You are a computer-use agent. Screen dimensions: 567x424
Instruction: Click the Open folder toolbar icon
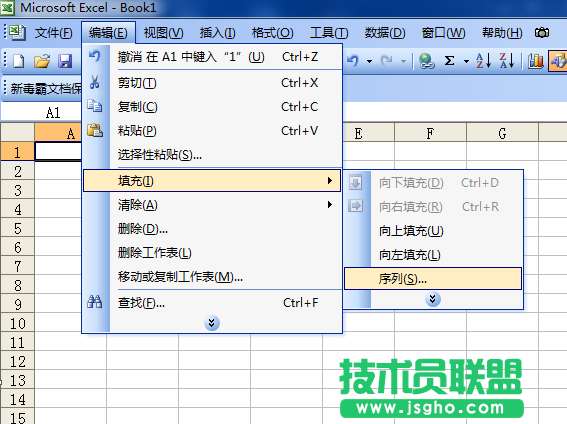click(42, 61)
